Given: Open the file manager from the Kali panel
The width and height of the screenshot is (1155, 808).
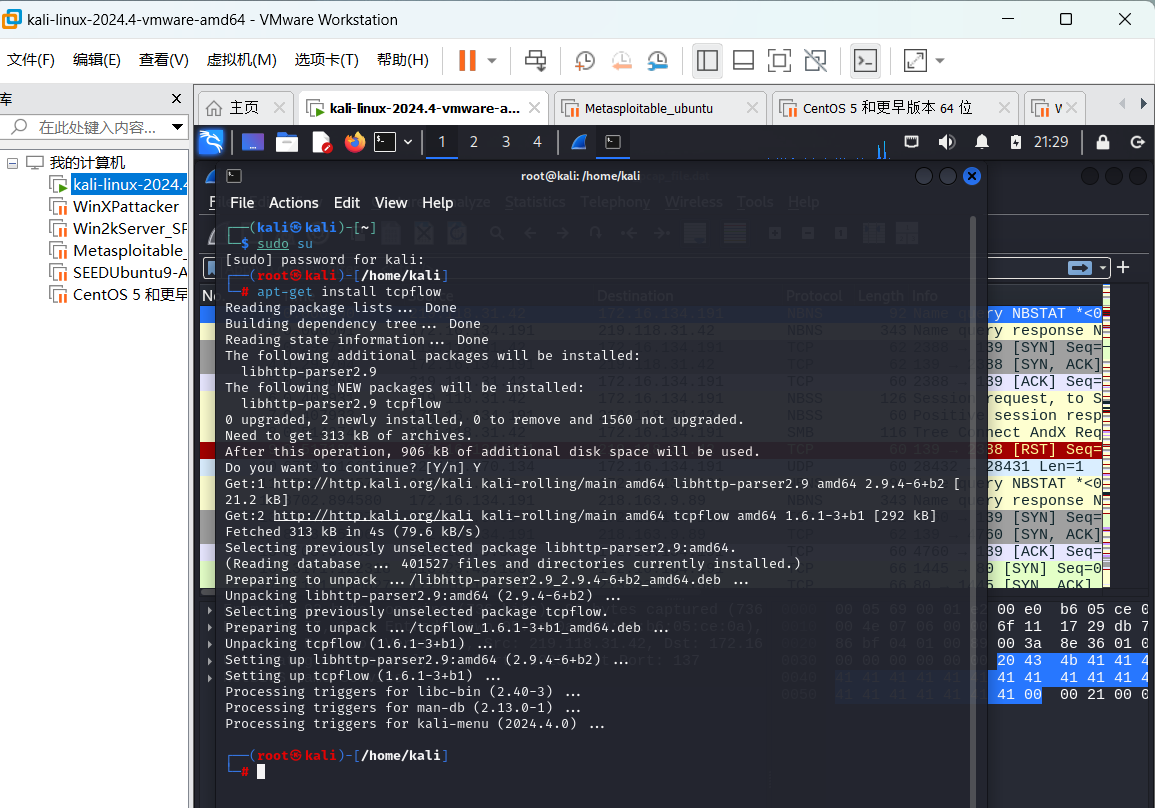Looking at the screenshot, I should 287,142.
